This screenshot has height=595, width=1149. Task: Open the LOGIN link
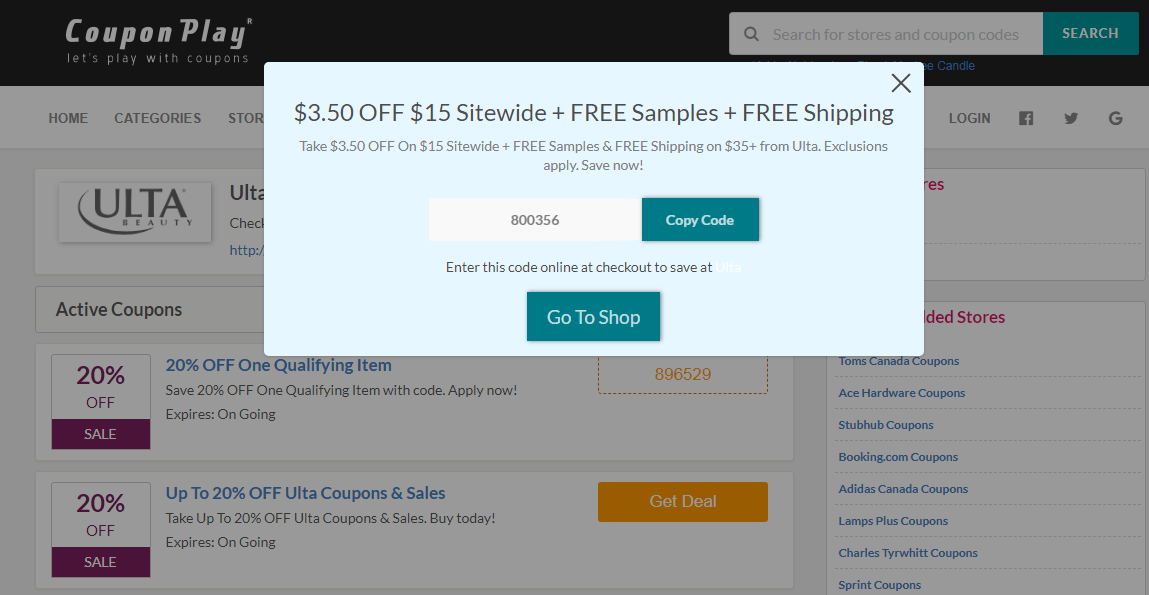coord(969,118)
